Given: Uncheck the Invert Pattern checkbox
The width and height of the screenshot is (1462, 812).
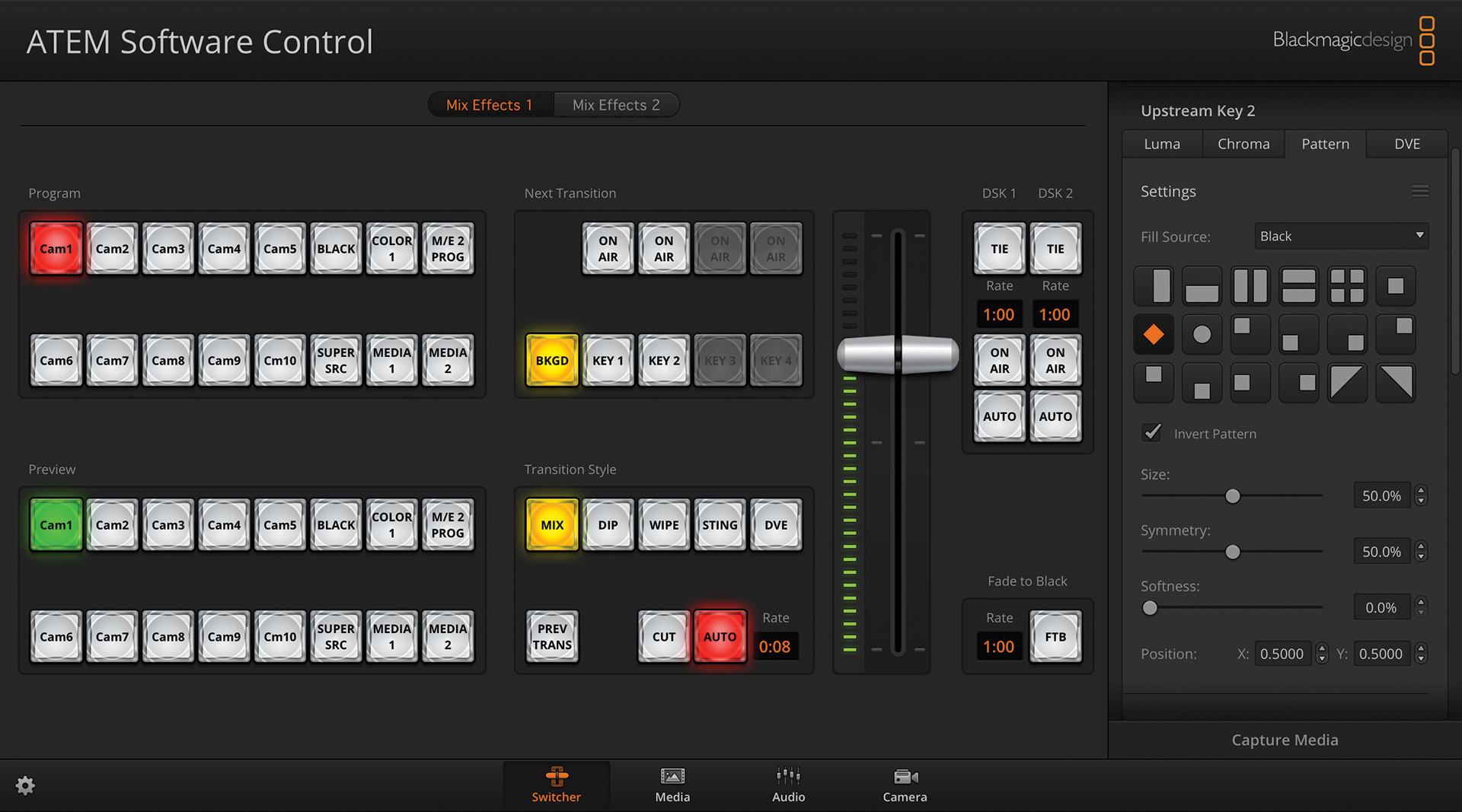Looking at the screenshot, I should tap(1152, 432).
